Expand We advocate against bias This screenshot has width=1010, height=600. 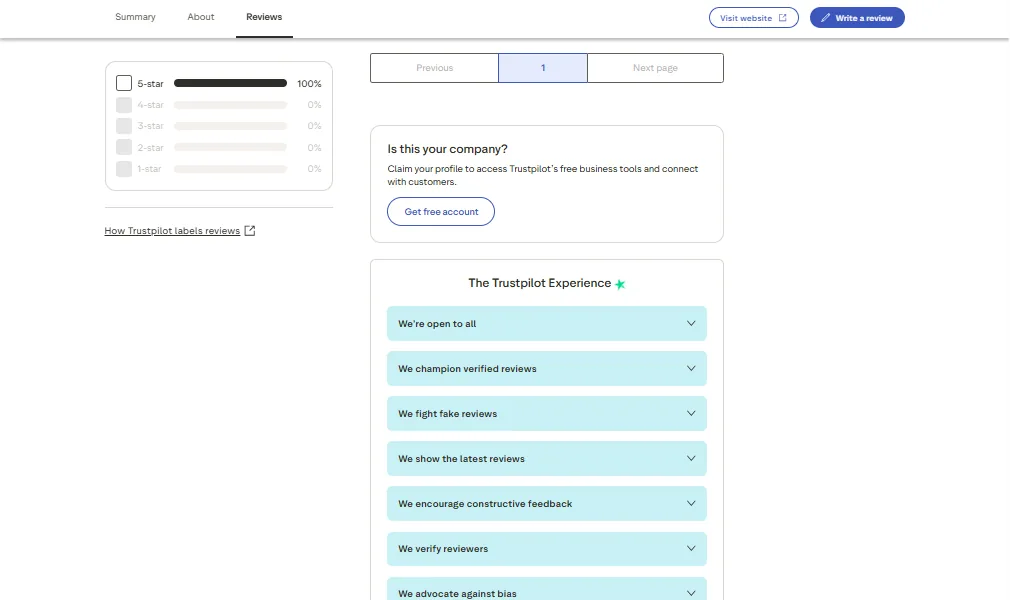(547, 590)
